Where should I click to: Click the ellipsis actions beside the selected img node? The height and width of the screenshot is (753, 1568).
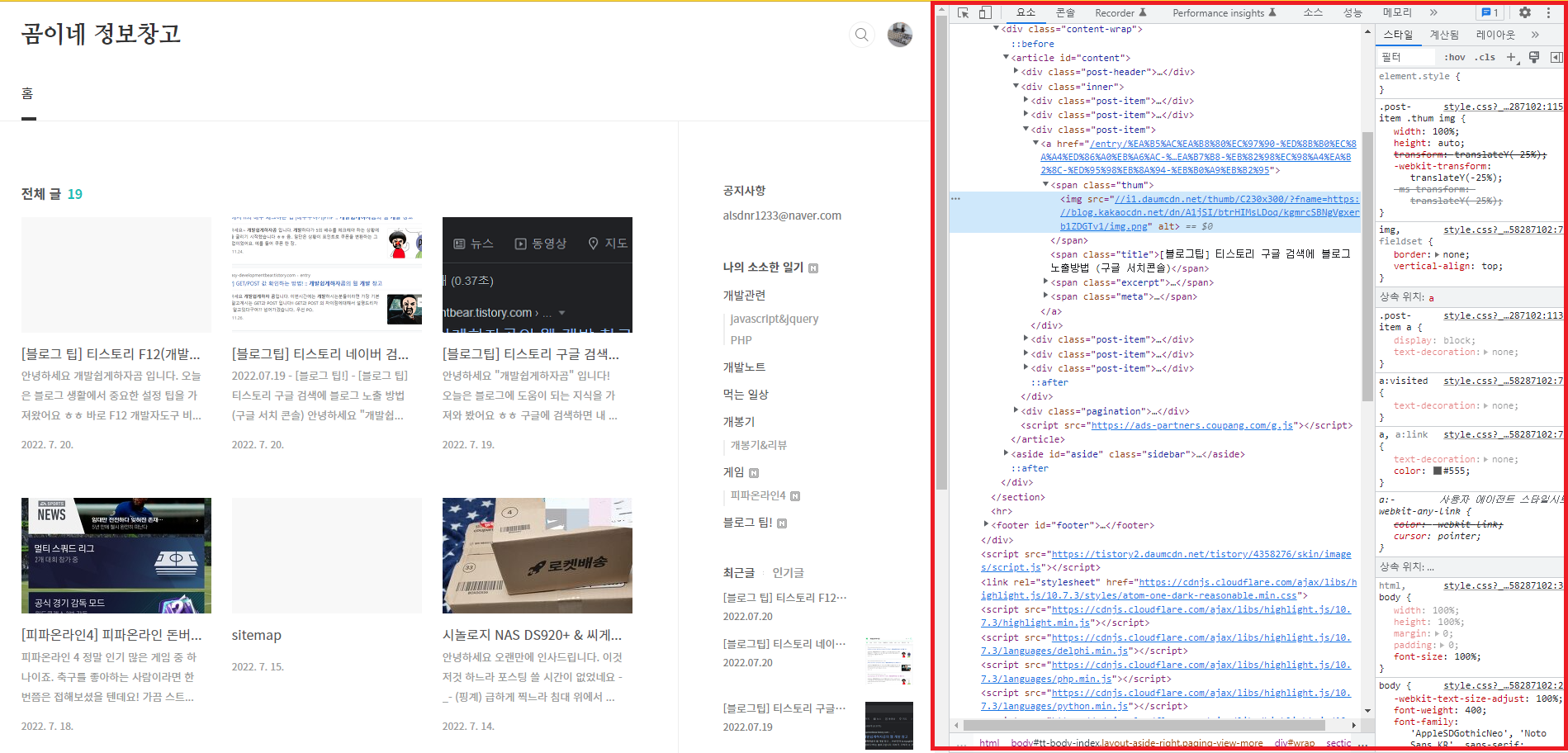[x=955, y=199]
